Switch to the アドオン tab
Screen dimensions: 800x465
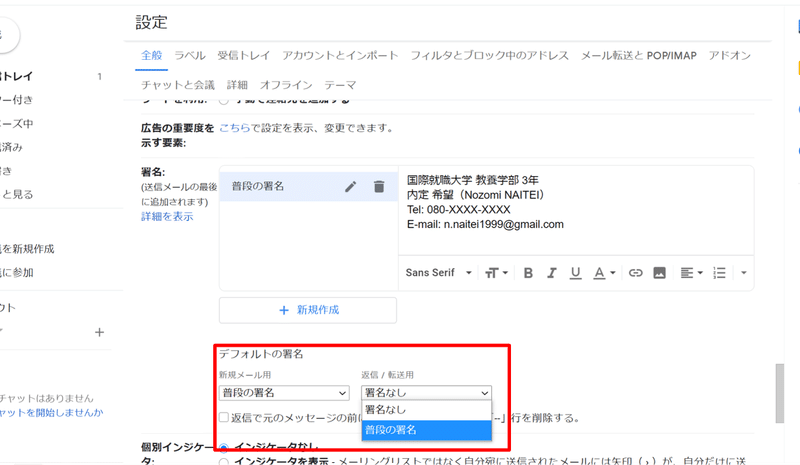[730, 55]
